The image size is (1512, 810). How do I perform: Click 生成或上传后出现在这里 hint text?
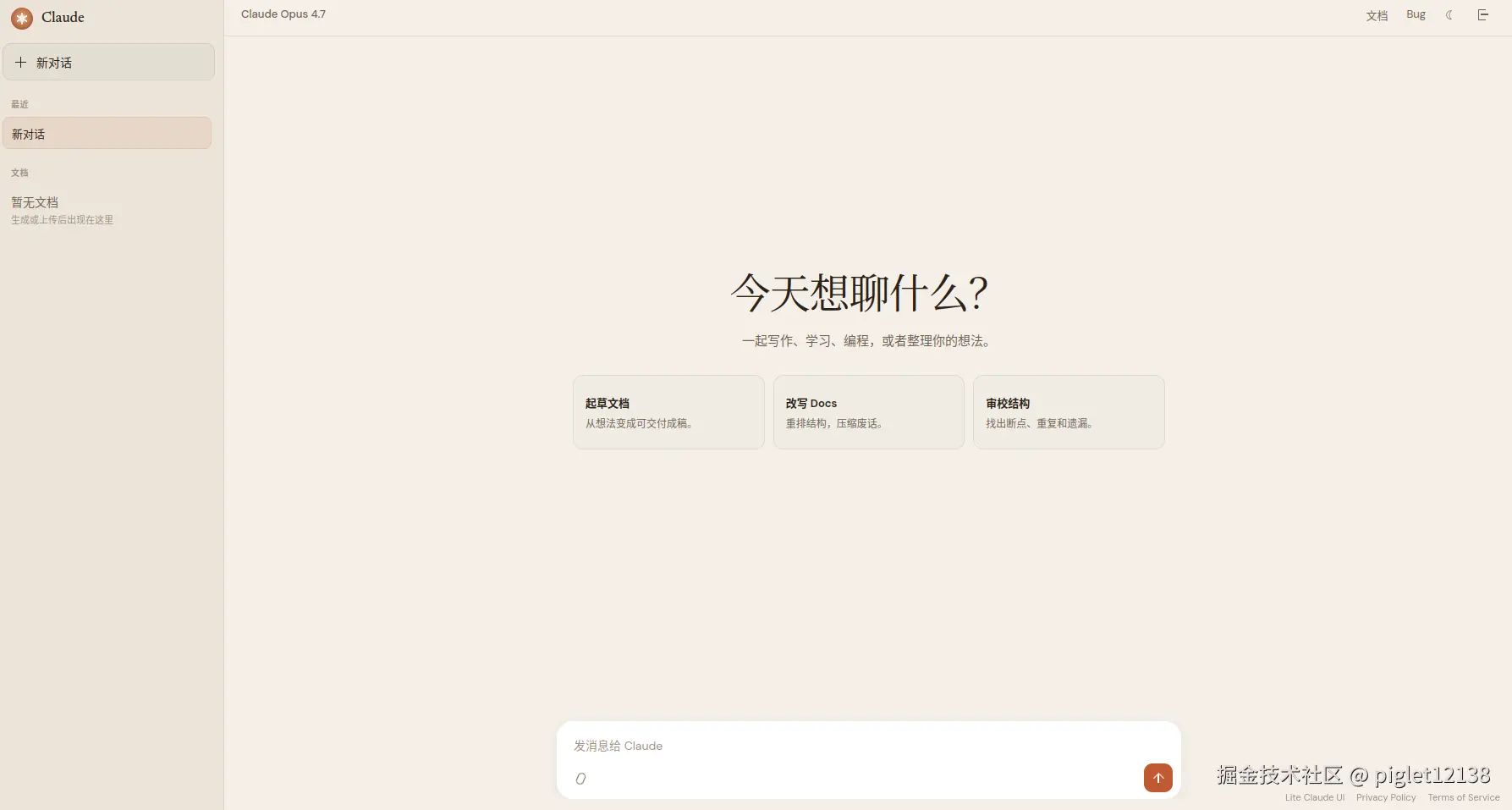[x=62, y=220]
